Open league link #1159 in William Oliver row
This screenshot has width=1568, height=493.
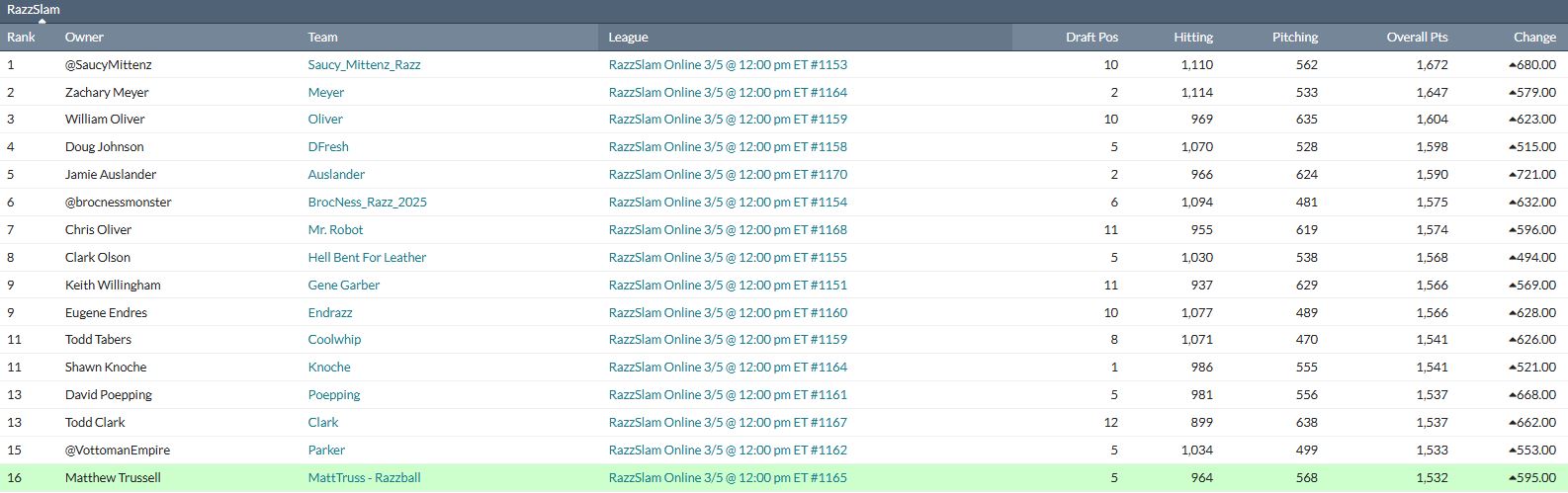point(728,119)
